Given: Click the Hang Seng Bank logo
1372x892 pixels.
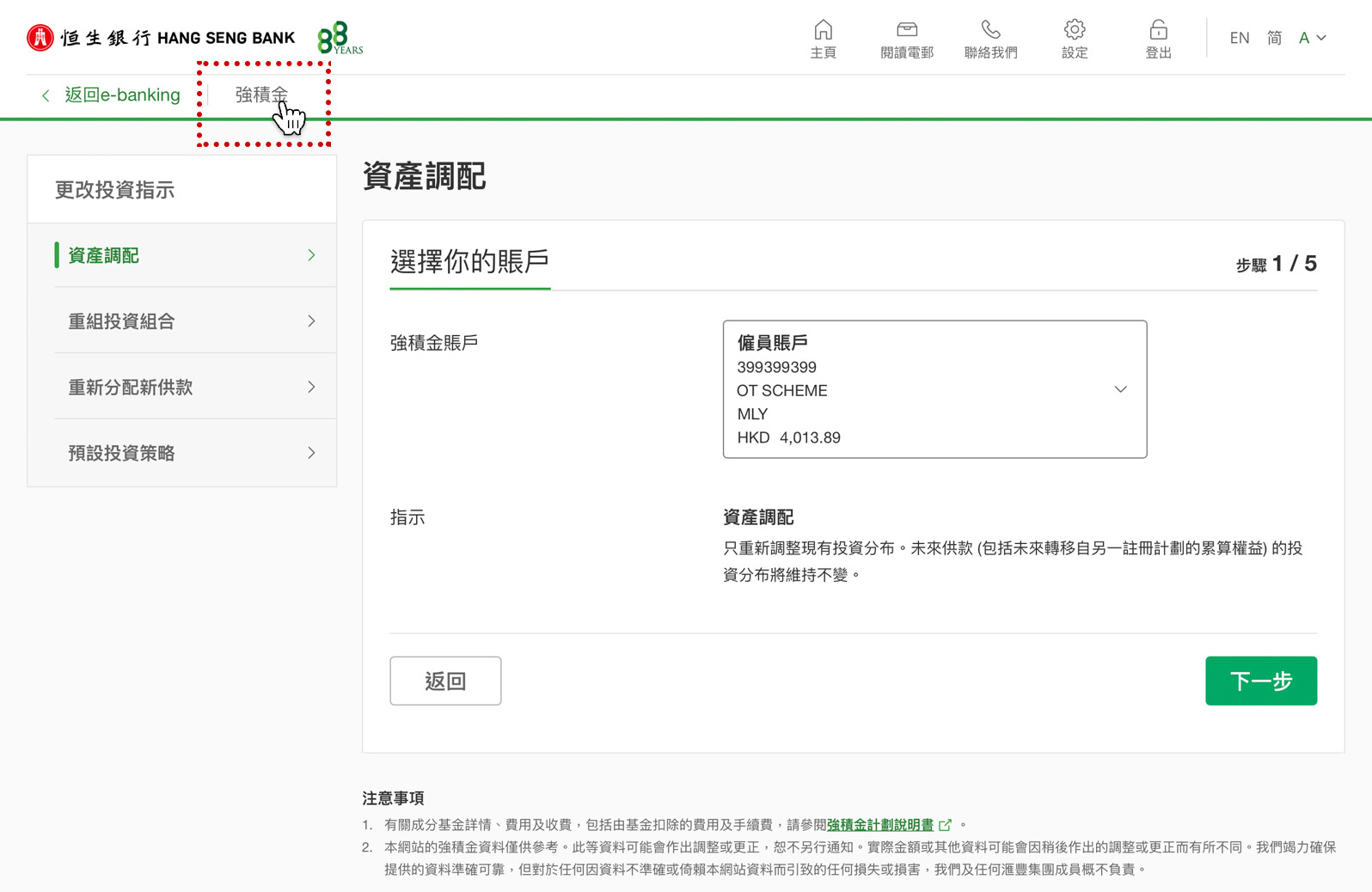Looking at the screenshot, I should [161, 38].
